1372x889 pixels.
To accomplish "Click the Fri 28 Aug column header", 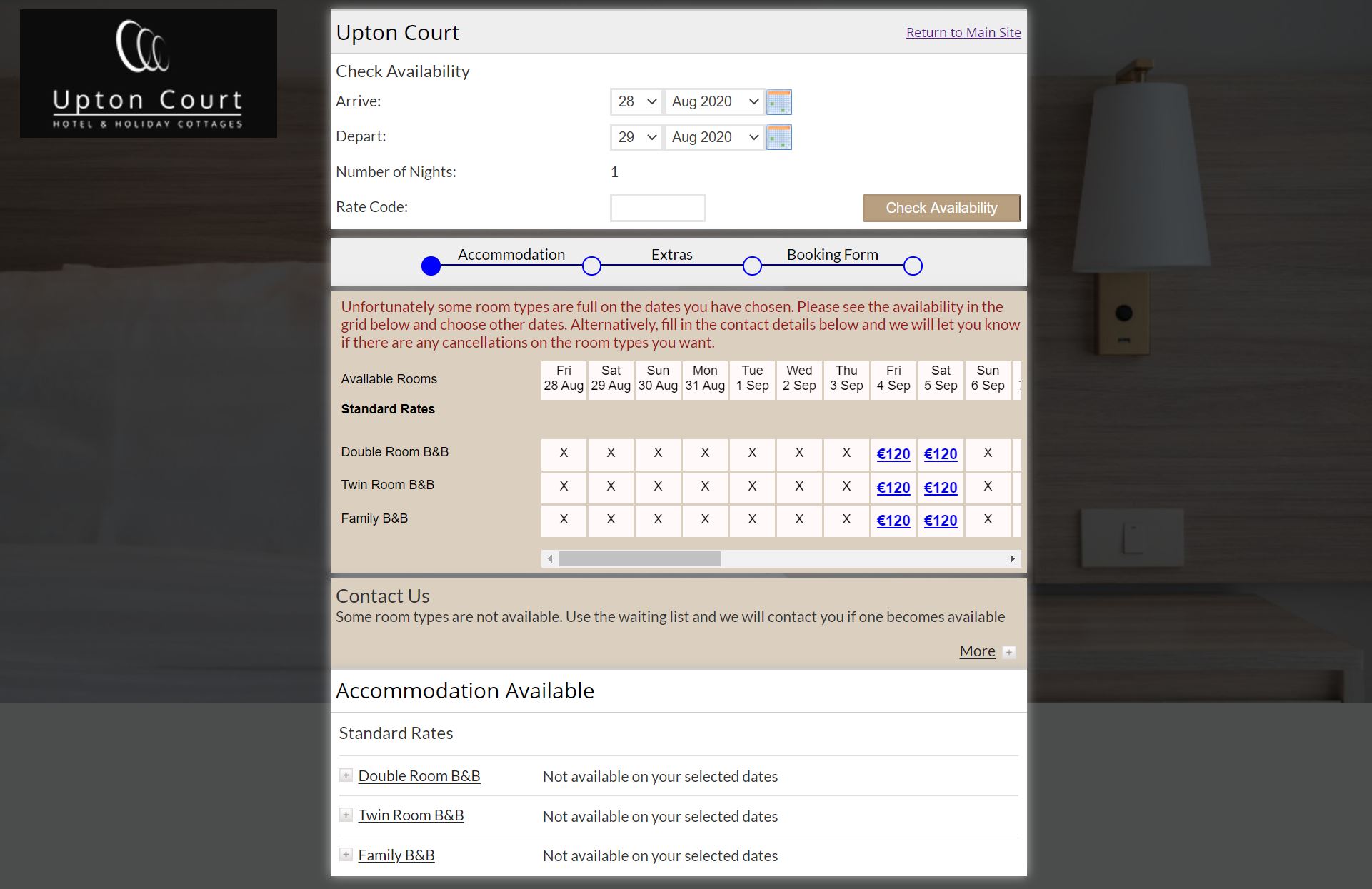I will (564, 378).
